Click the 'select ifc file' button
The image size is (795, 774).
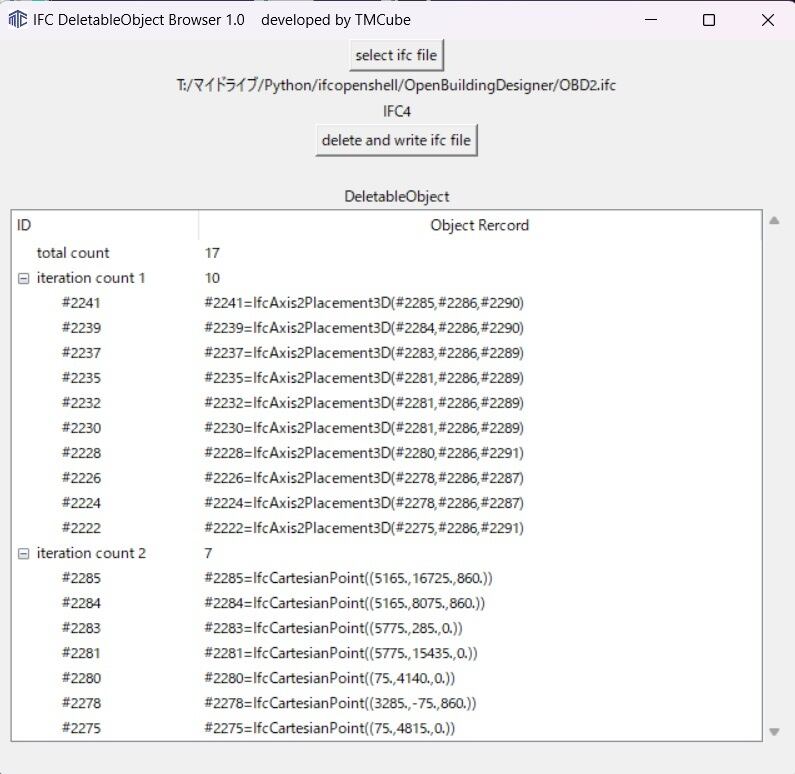click(396, 55)
